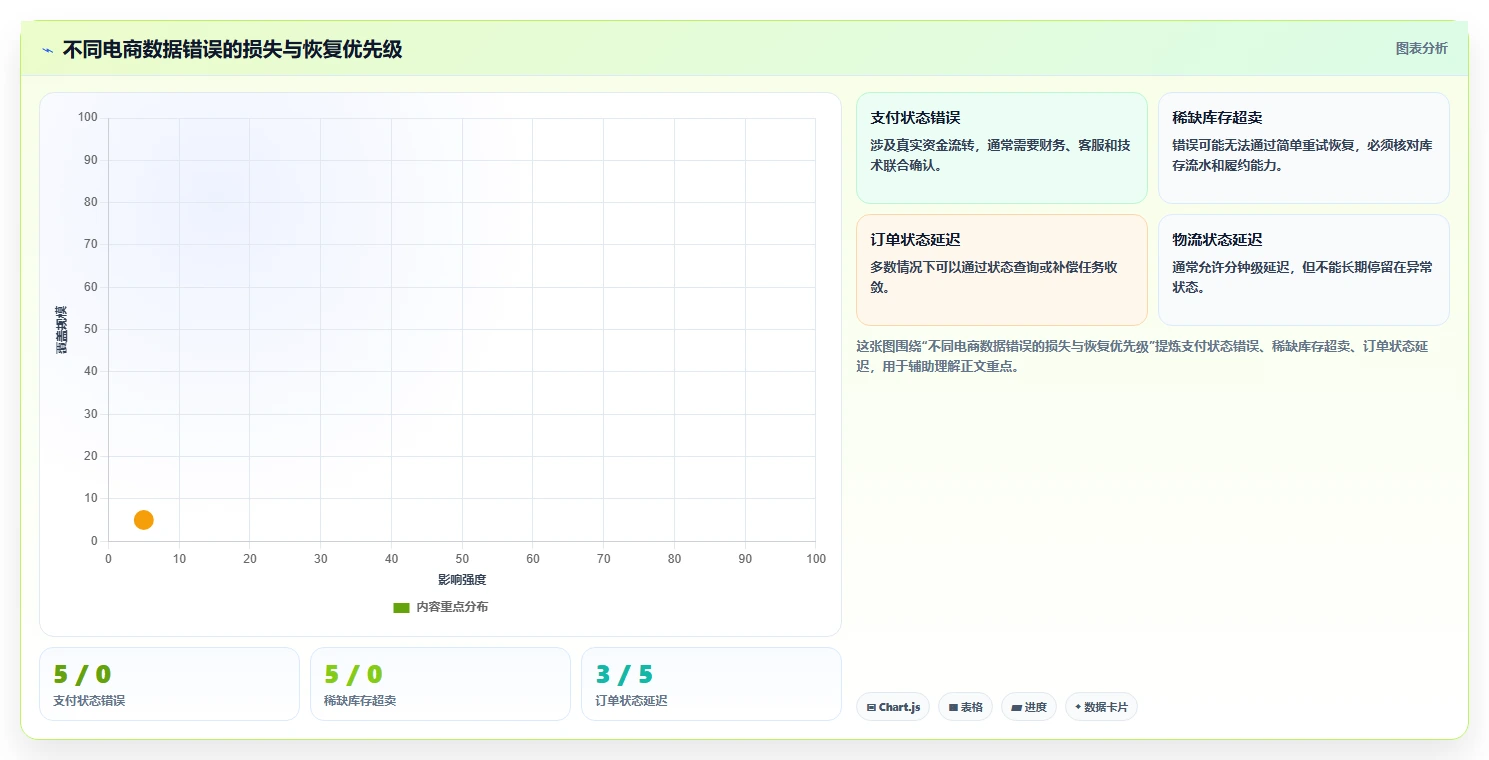
Task: Click the text 涉及真实资金流转 in payment card
Action: pos(925,145)
